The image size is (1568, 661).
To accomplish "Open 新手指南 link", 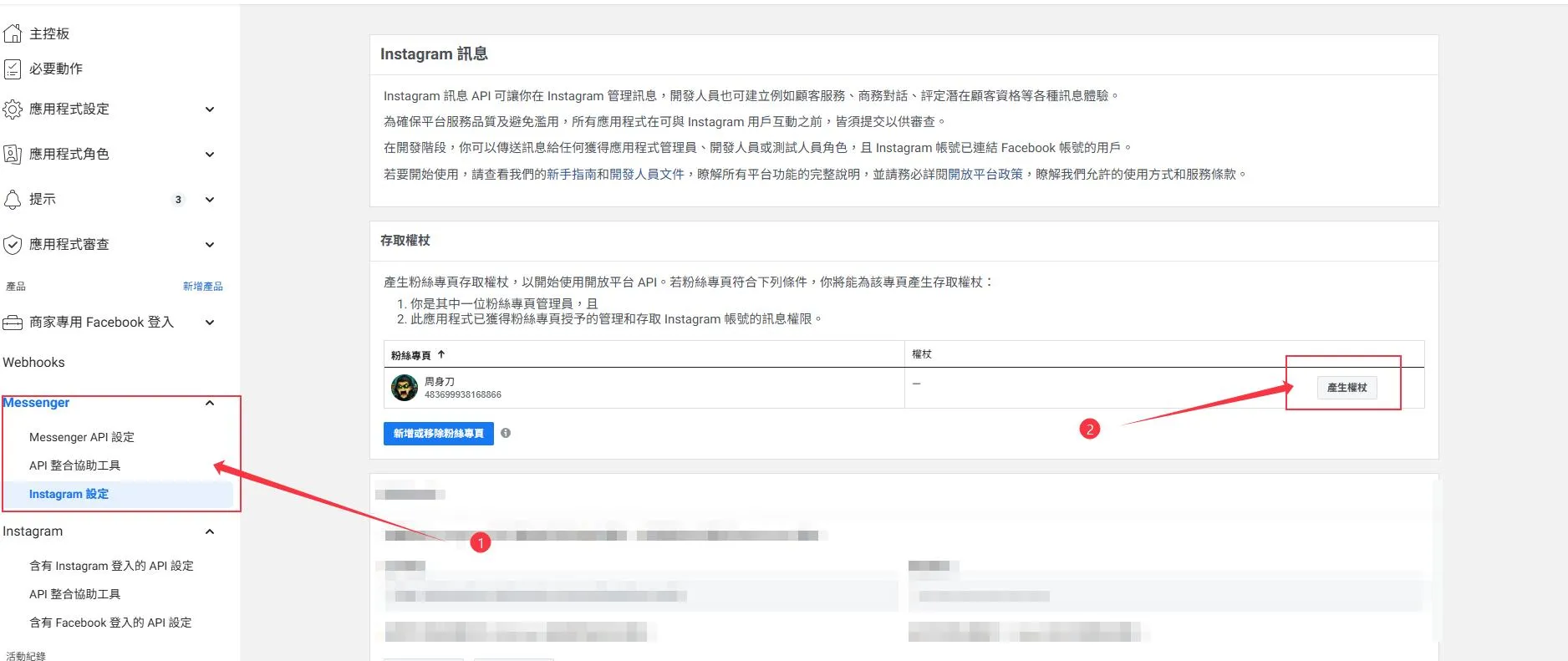I will click(572, 174).
